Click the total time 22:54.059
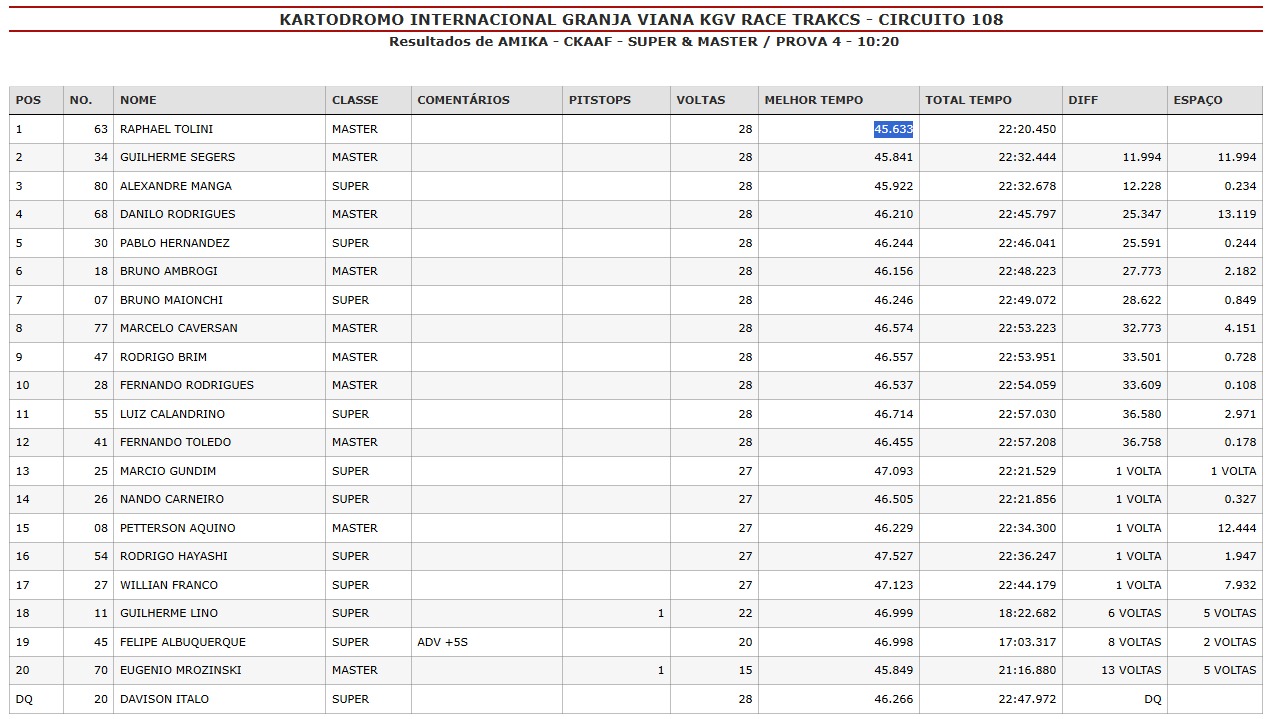 point(1027,385)
